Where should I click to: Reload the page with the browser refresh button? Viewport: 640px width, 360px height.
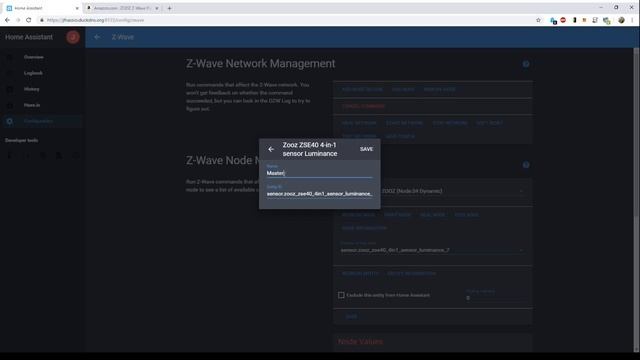pos(29,20)
